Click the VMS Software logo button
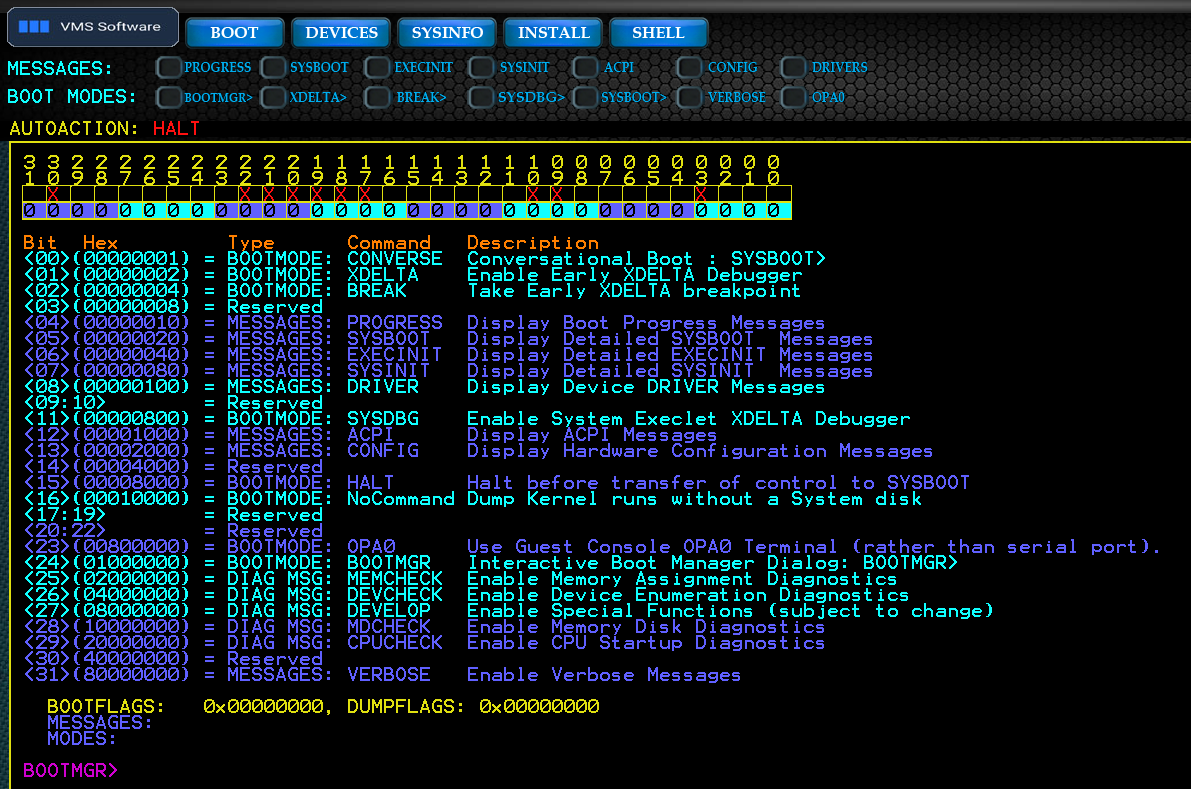 (x=93, y=27)
